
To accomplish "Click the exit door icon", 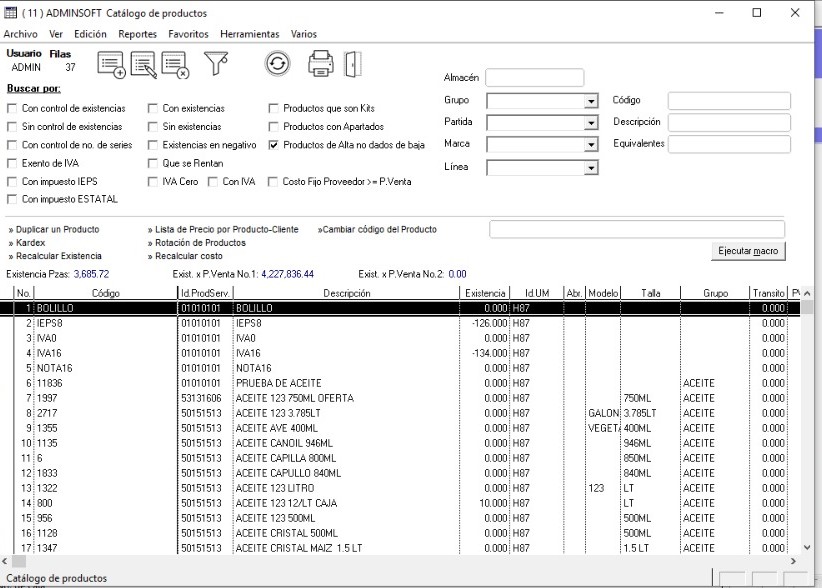I will pyautogui.click(x=352, y=64).
